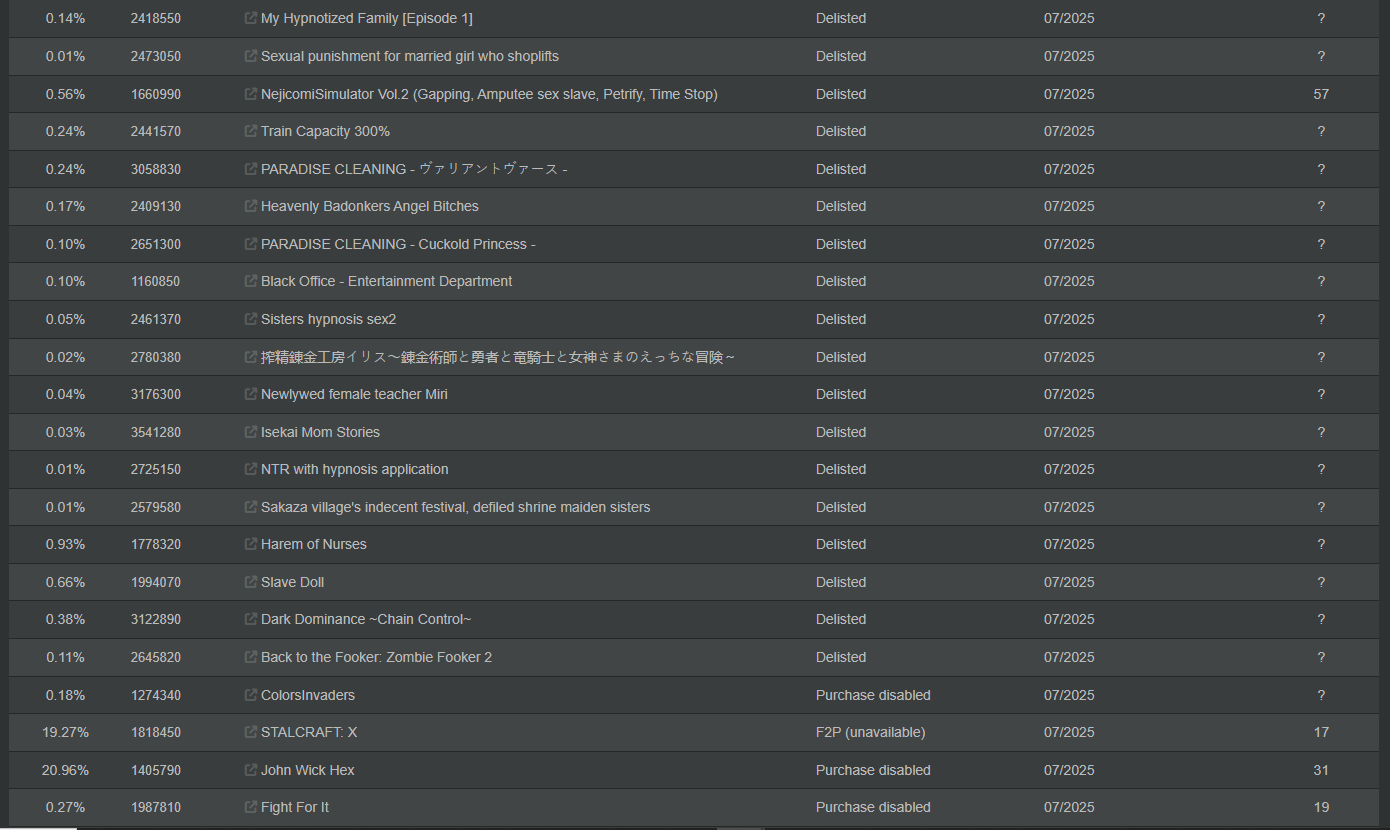Open the STALCRAFT: X title link

pyautogui.click(x=309, y=732)
